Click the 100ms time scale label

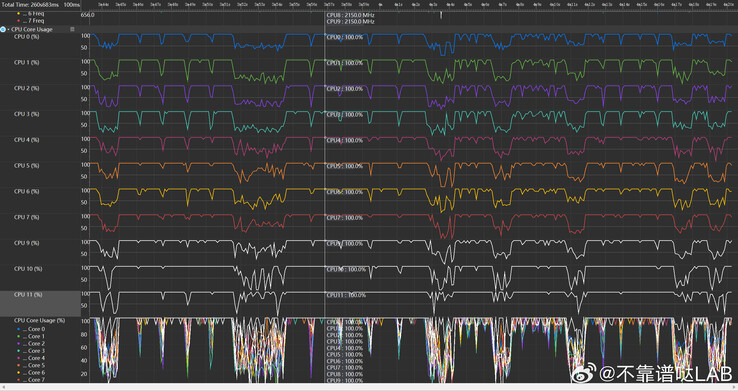pos(72,4)
